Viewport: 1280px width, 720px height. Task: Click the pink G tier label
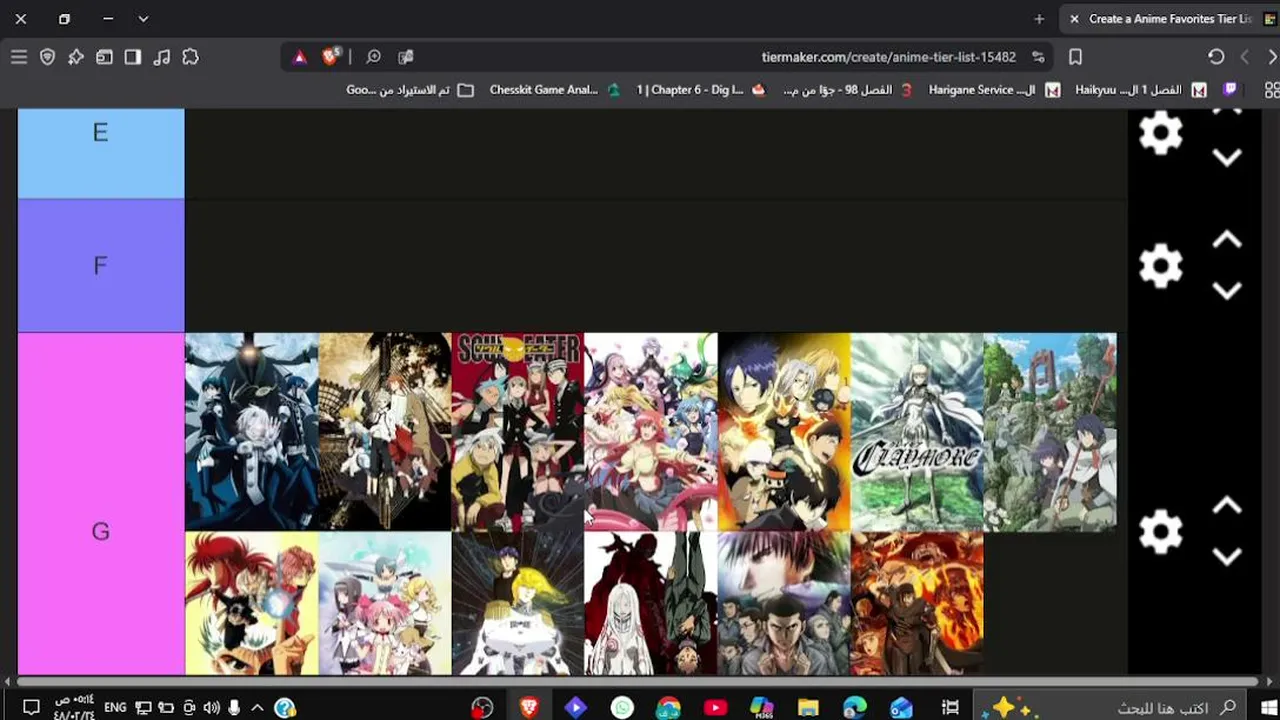[x=101, y=504]
